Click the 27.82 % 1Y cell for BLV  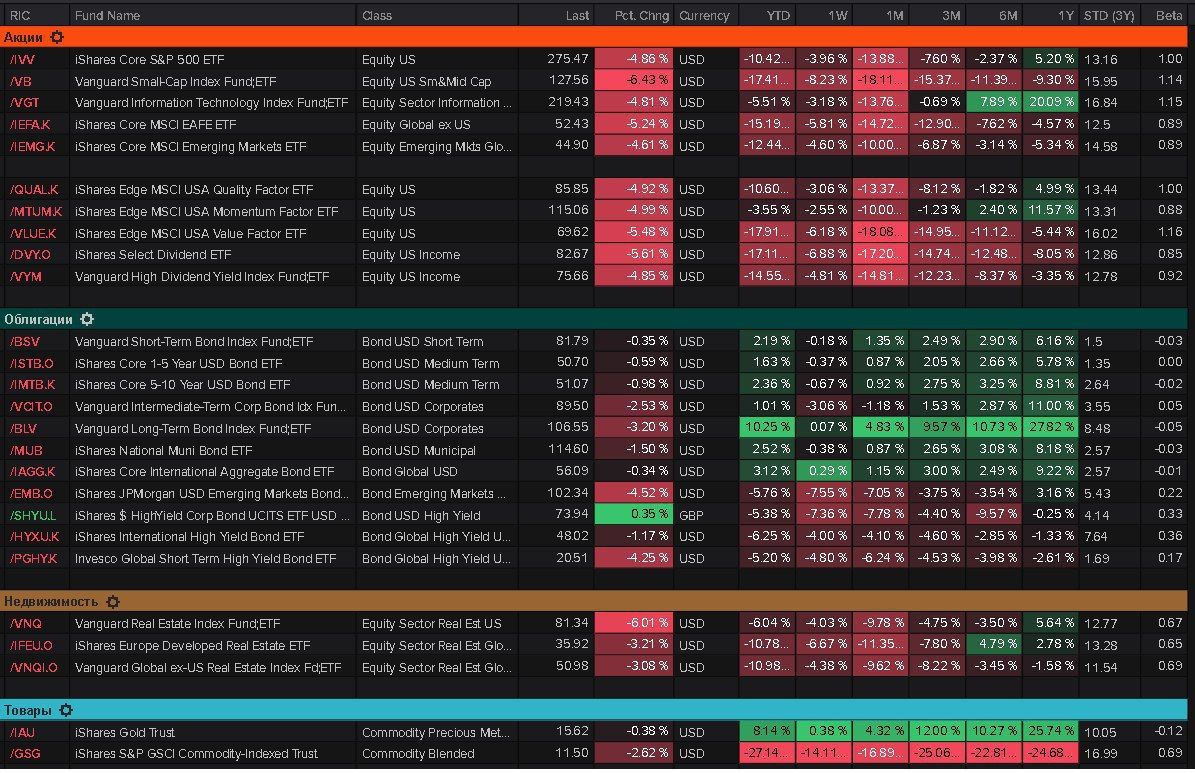point(1050,428)
